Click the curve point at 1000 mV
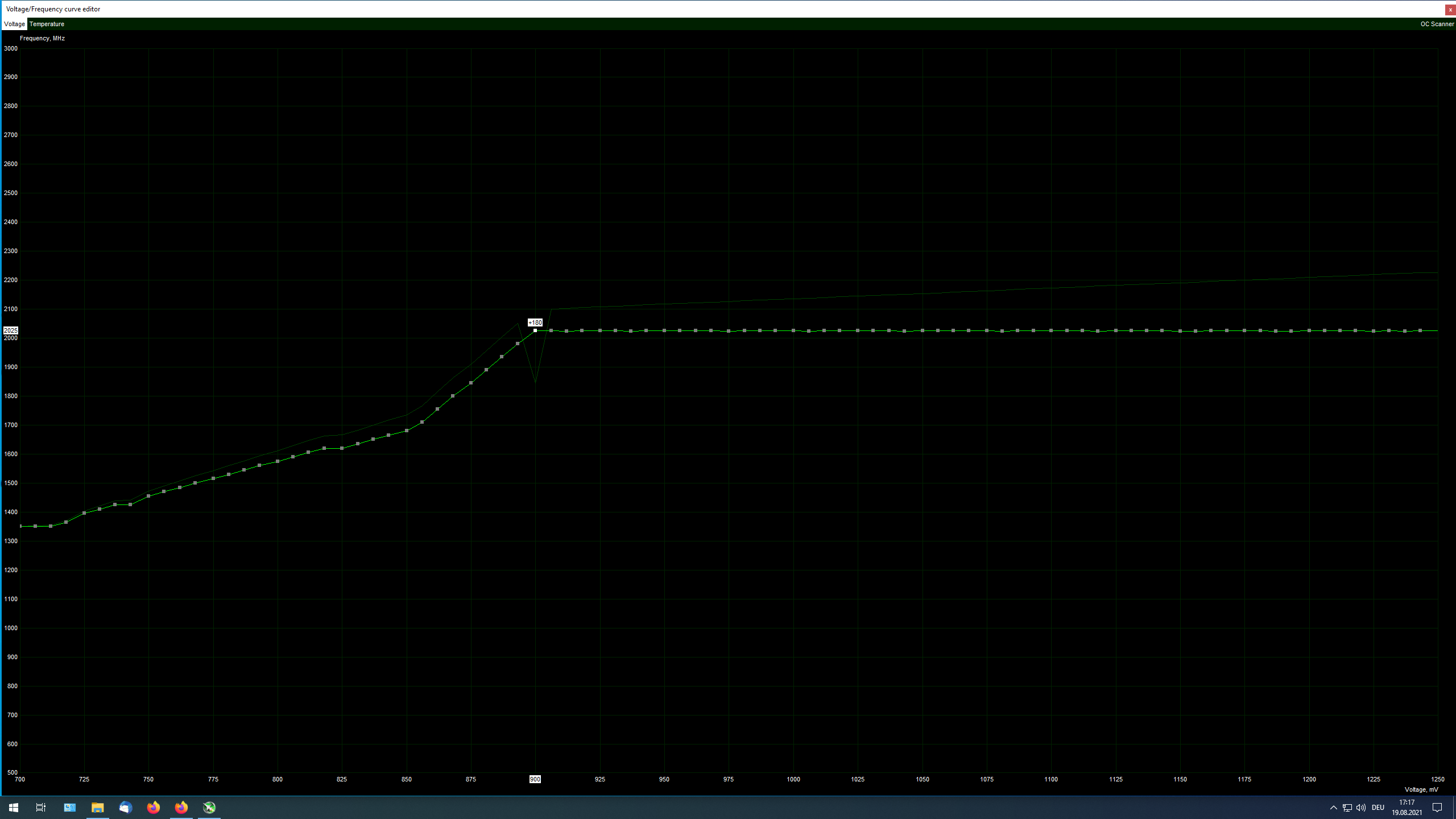 click(793, 330)
